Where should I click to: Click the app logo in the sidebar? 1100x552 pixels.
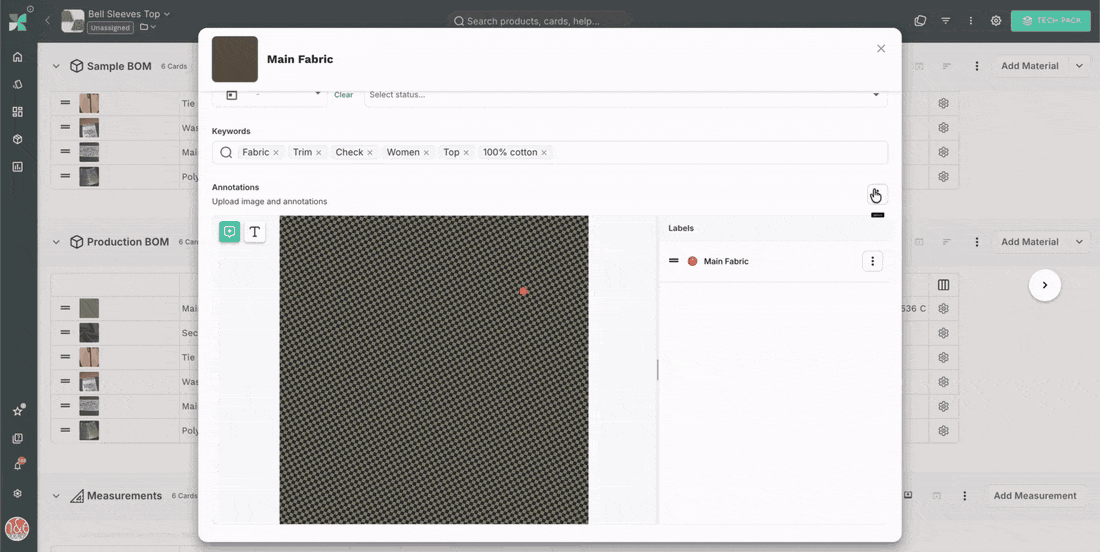[18, 22]
